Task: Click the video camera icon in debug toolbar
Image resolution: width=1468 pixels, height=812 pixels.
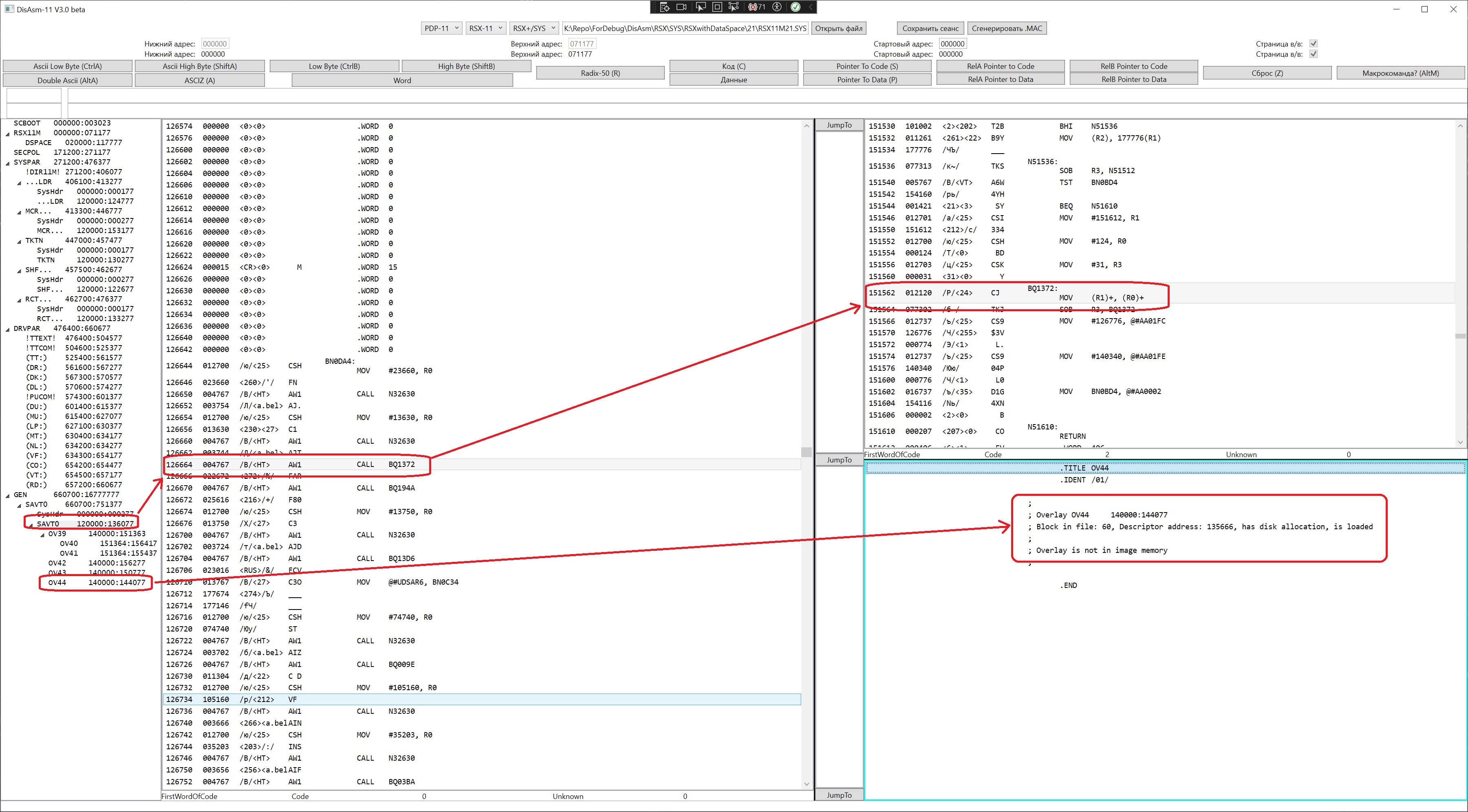Action: (681, 7)
